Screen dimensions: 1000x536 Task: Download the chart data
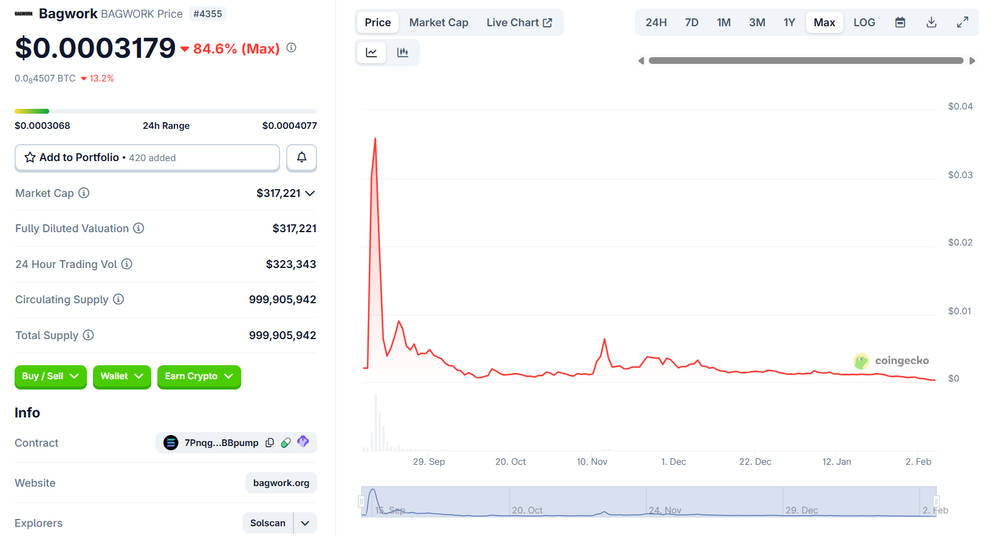(x=931, y=22)
